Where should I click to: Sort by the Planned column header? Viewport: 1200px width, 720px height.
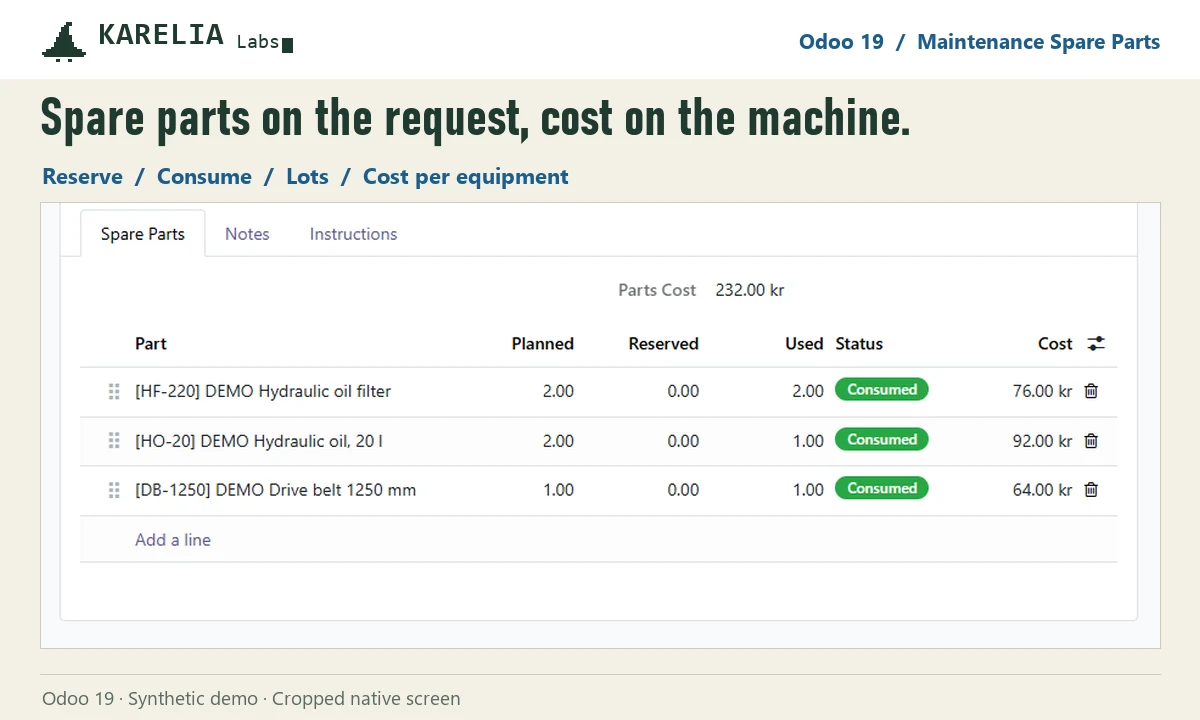click(543, 343)
